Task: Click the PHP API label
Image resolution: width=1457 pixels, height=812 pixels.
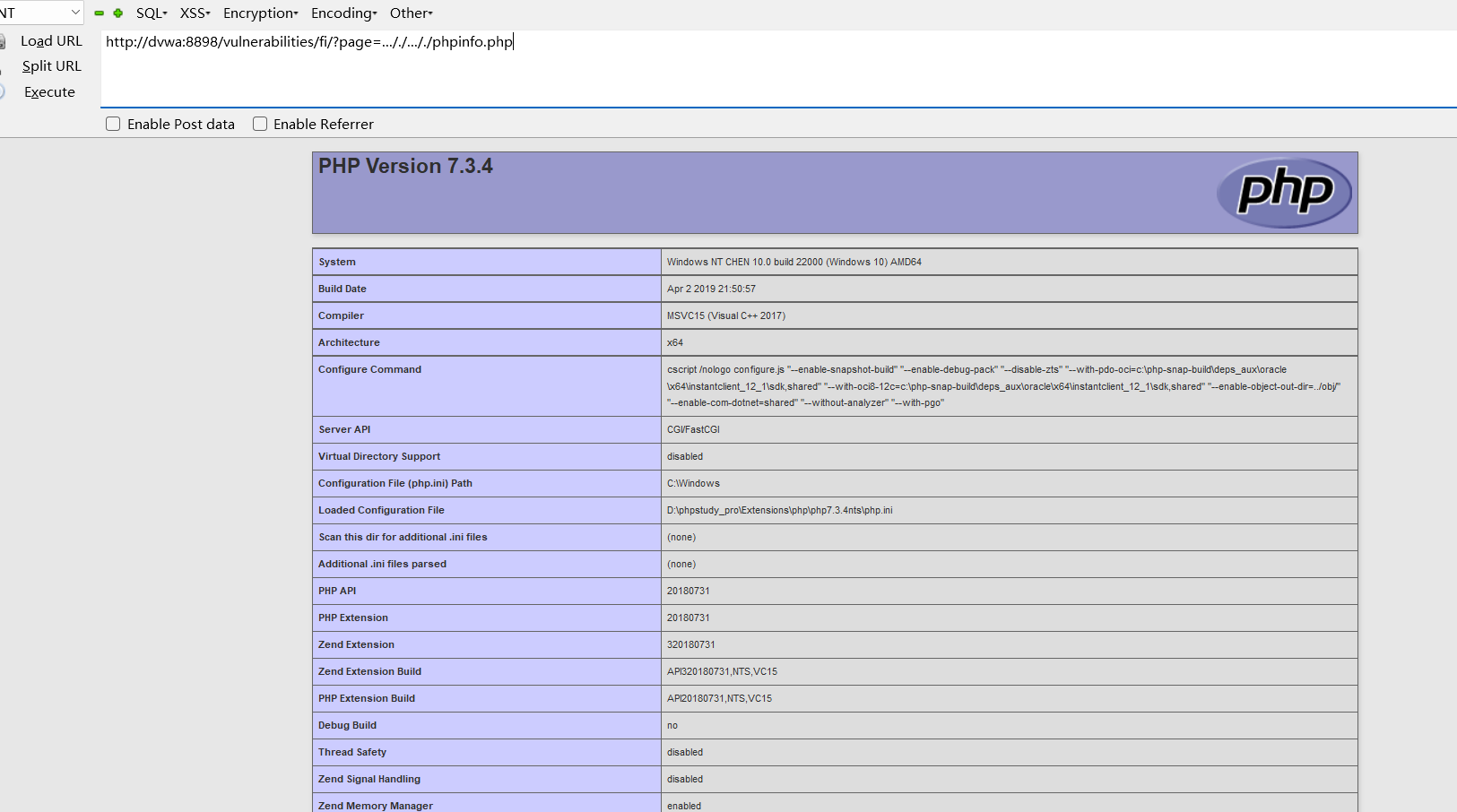Action: pos(337,591)
